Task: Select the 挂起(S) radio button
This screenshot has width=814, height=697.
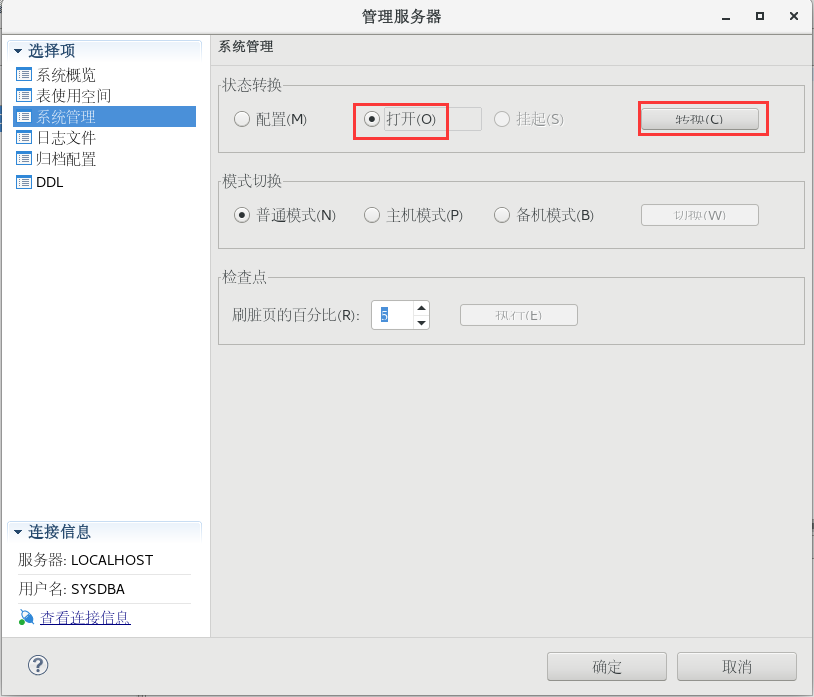Action: [501, 119]
